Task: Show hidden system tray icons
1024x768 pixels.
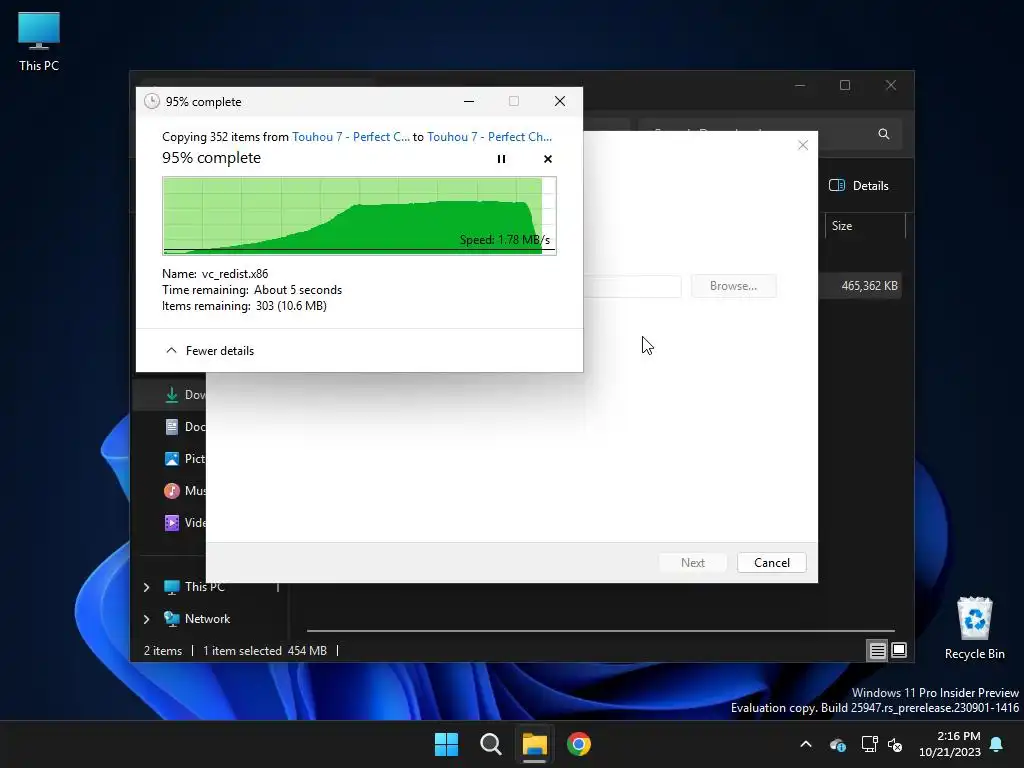Action: [806, 744]
